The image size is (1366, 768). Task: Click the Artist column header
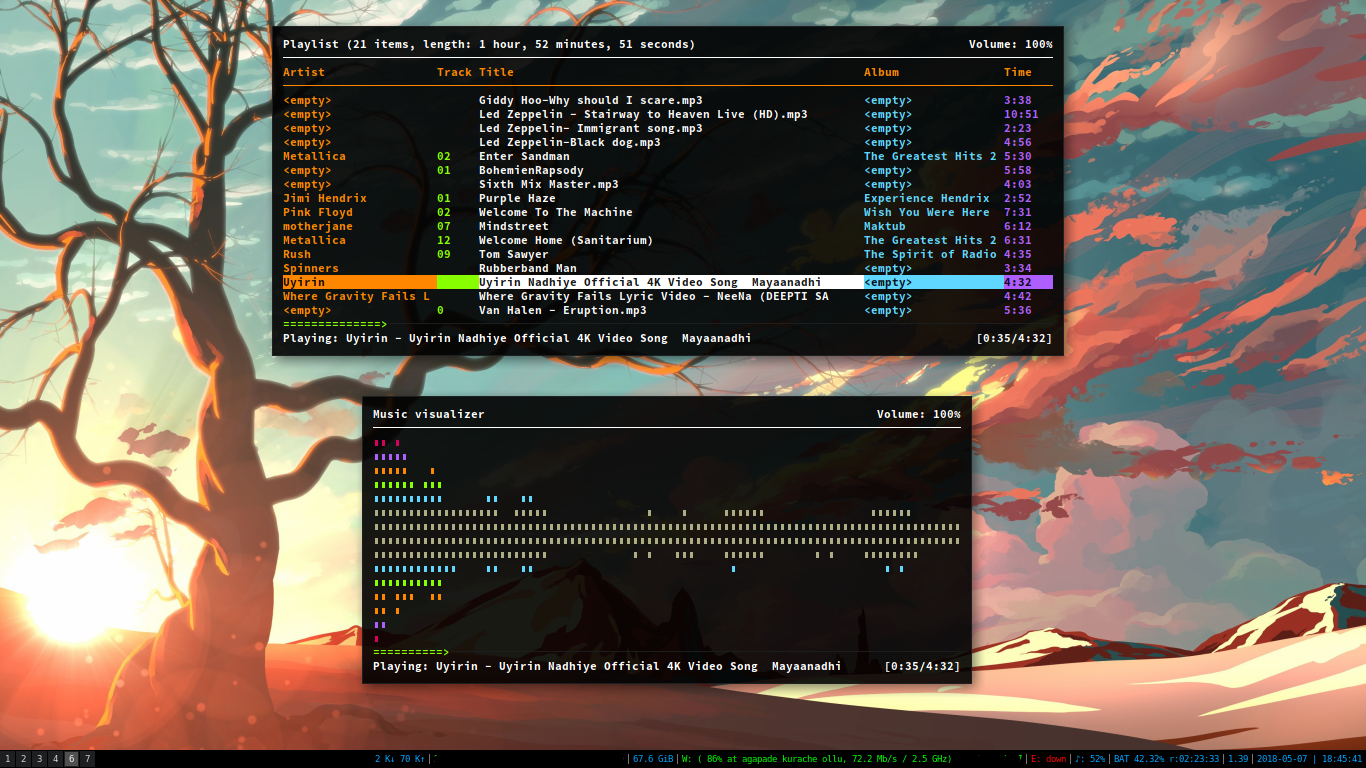click(x=304, y=72)
